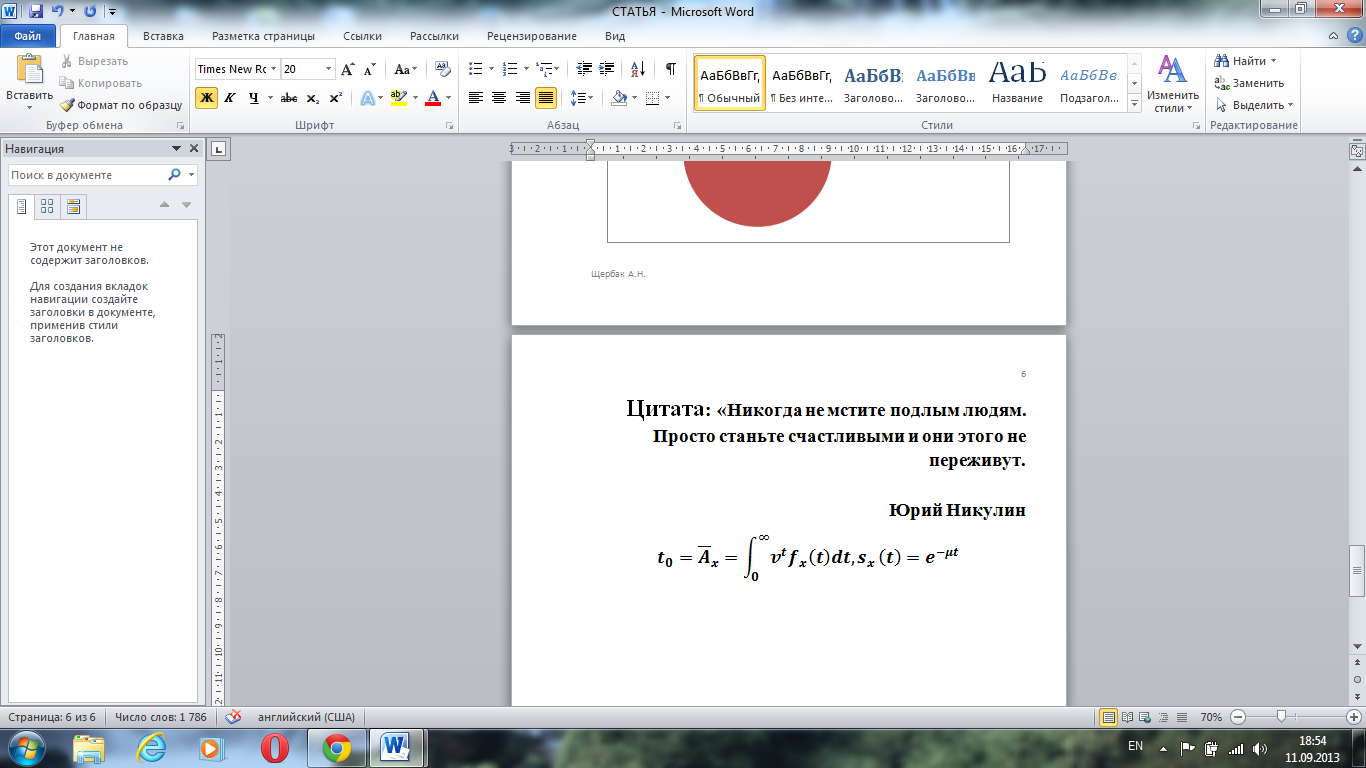Open Google Chrome from the taskbar
This screenshot has height=768, width=1366.
coord(336,747)
